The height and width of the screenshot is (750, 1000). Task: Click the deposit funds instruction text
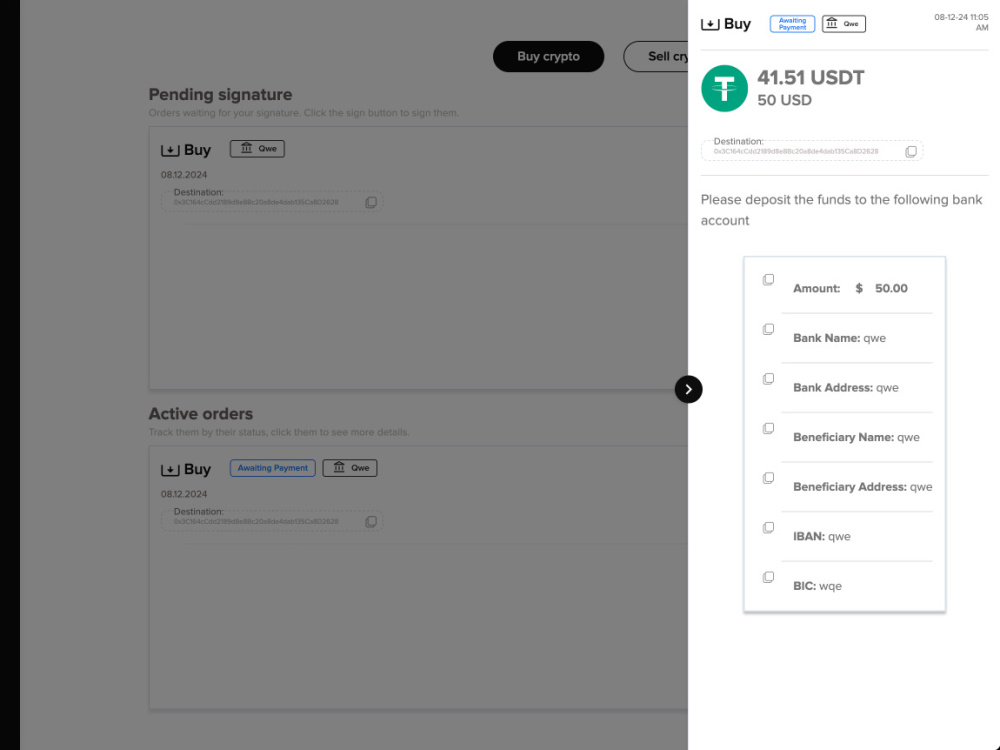841,210
